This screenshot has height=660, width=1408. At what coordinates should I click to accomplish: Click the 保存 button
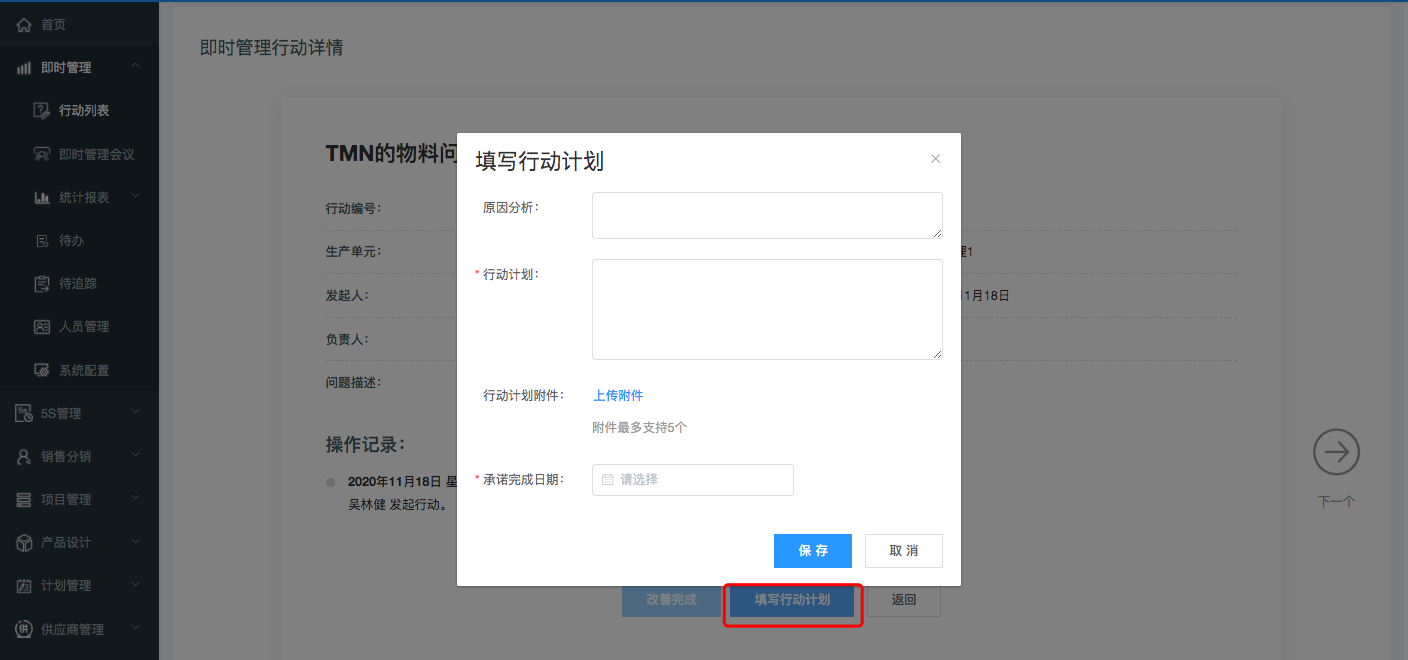click(x=812, y=551)
